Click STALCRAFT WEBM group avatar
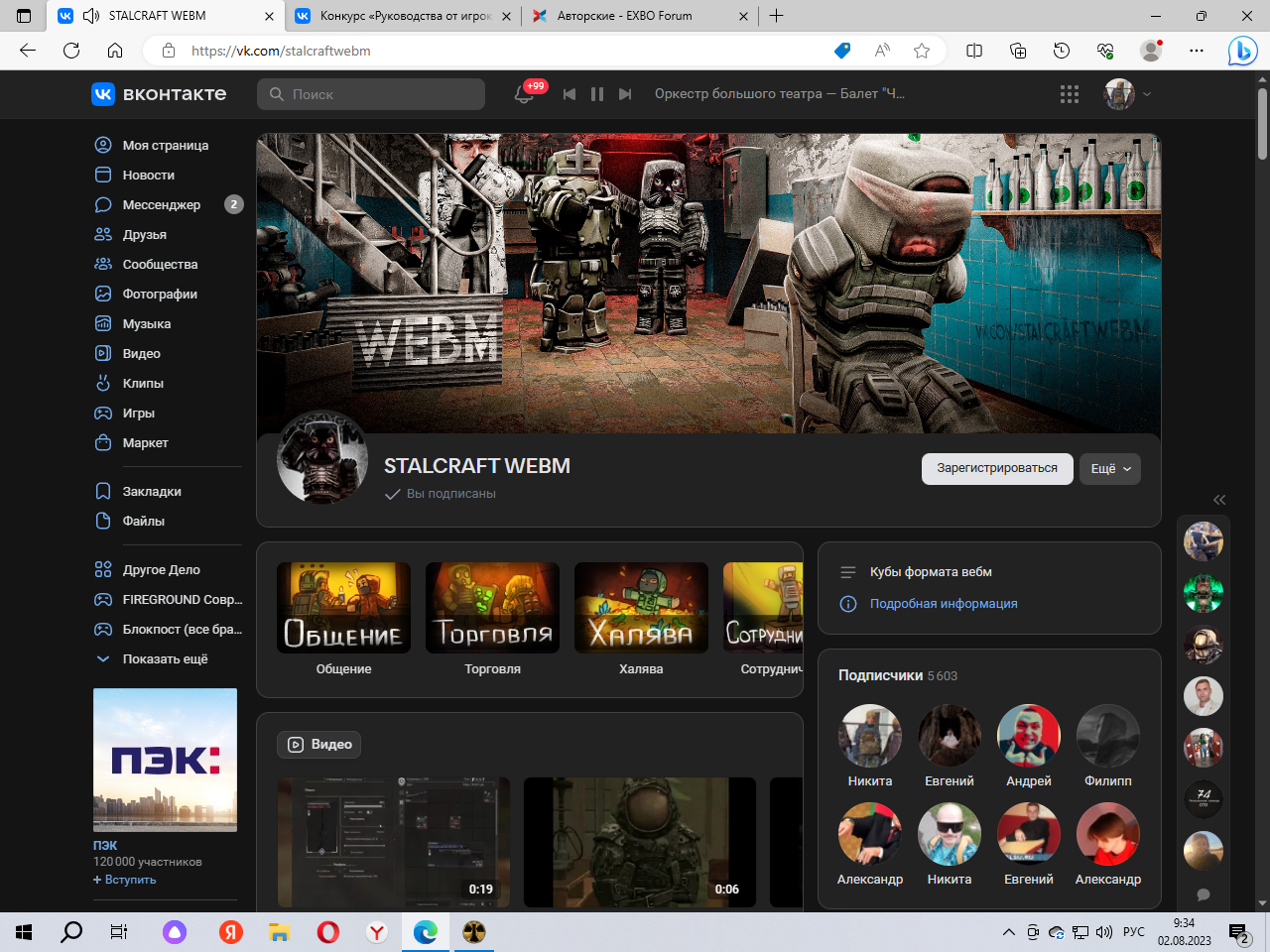Viewport: 1270px width, 952px height. point(322,458)
